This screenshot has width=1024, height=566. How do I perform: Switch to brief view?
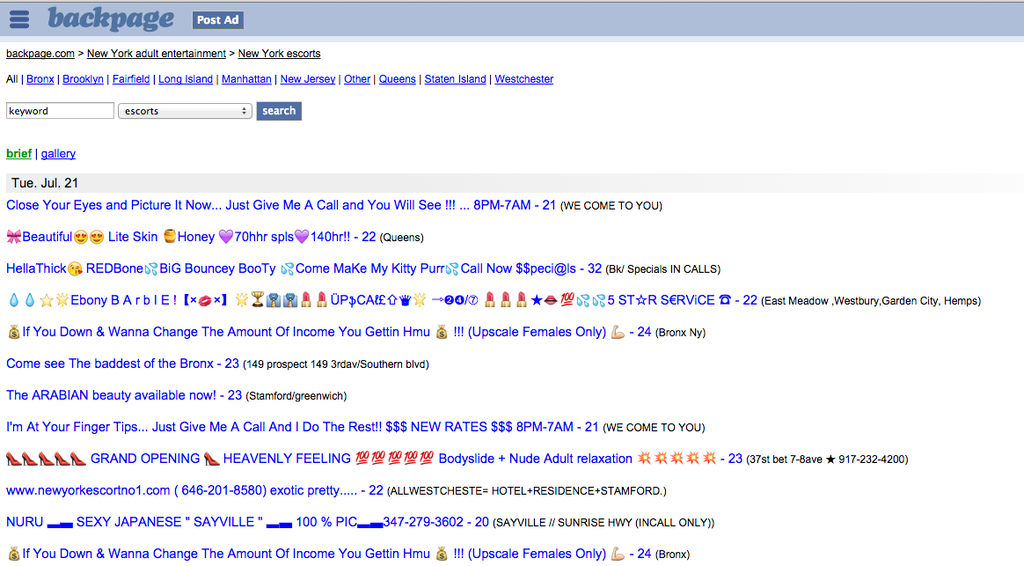pos(19,153)
